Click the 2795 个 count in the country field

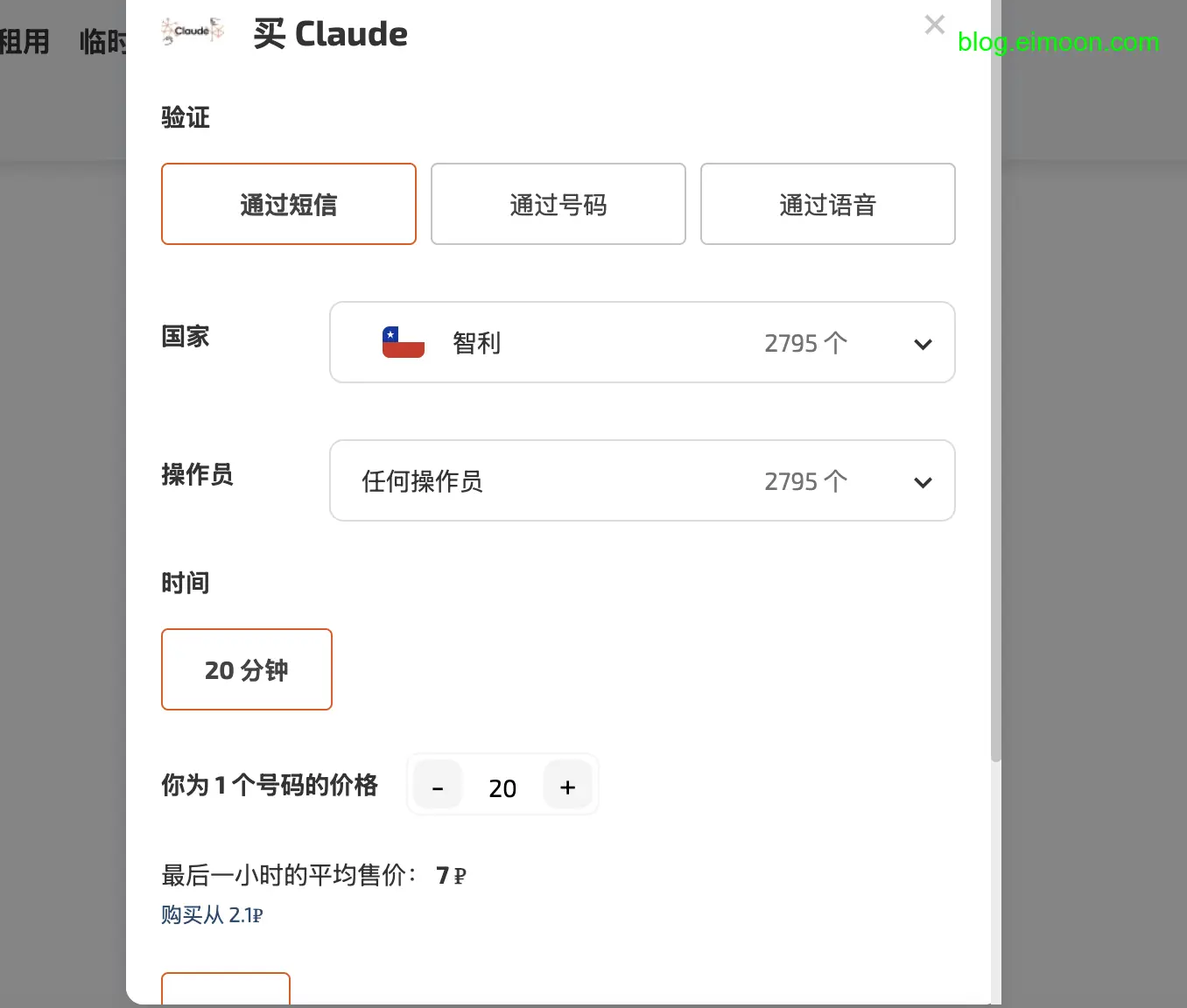click(x=805, y=343)
